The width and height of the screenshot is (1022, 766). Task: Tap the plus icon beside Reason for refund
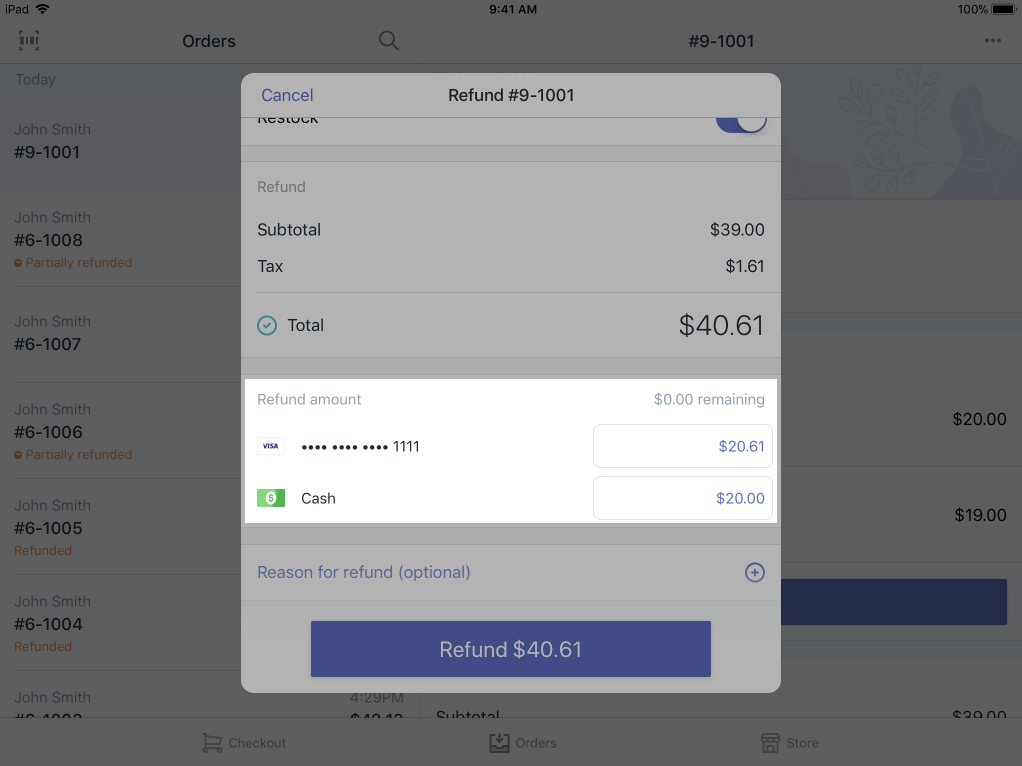pos(754,572)
